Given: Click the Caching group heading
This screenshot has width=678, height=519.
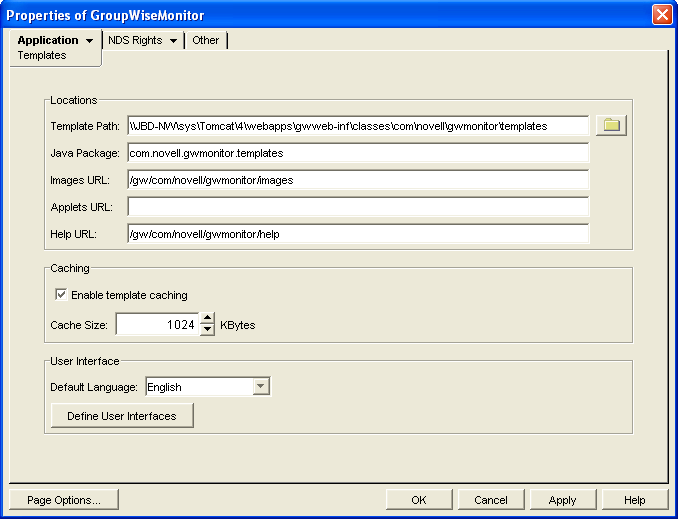Looking at the screenshot, I should [70, 268].
